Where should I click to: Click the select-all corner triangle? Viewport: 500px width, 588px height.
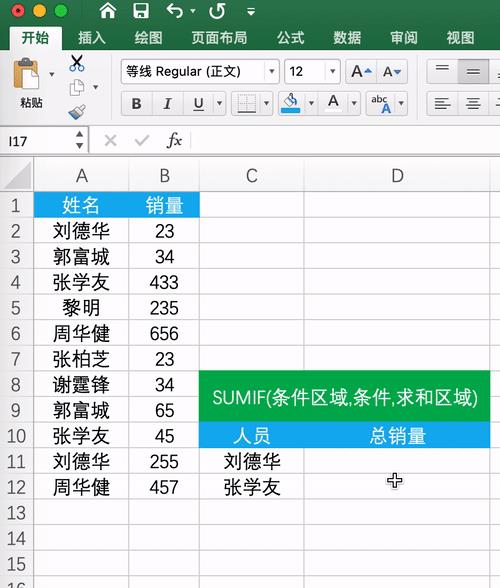point(17,175)
